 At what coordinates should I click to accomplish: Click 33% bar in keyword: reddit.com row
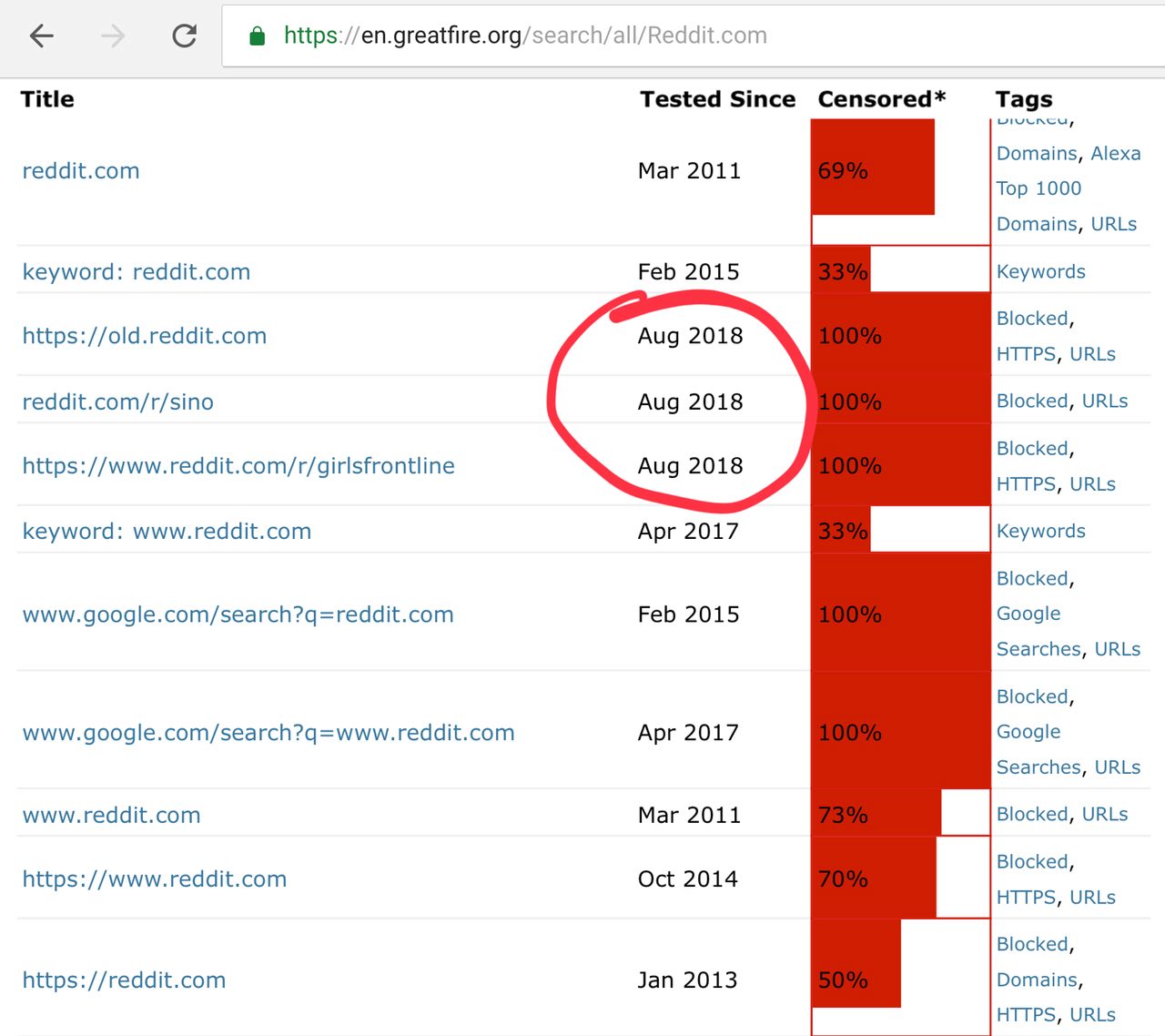841,270
